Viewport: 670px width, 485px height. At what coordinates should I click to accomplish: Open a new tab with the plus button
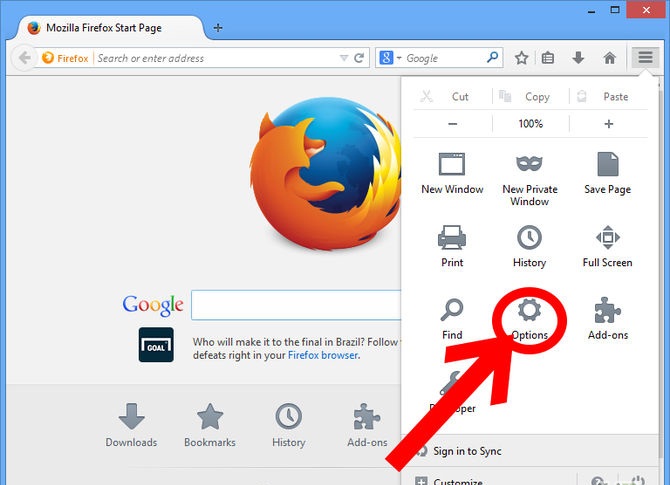pos(218,28)
